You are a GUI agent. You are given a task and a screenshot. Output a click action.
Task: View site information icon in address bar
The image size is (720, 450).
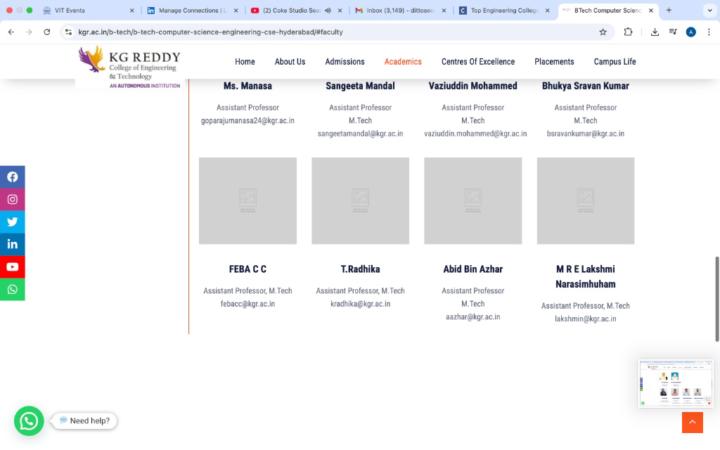click(68, 32)
